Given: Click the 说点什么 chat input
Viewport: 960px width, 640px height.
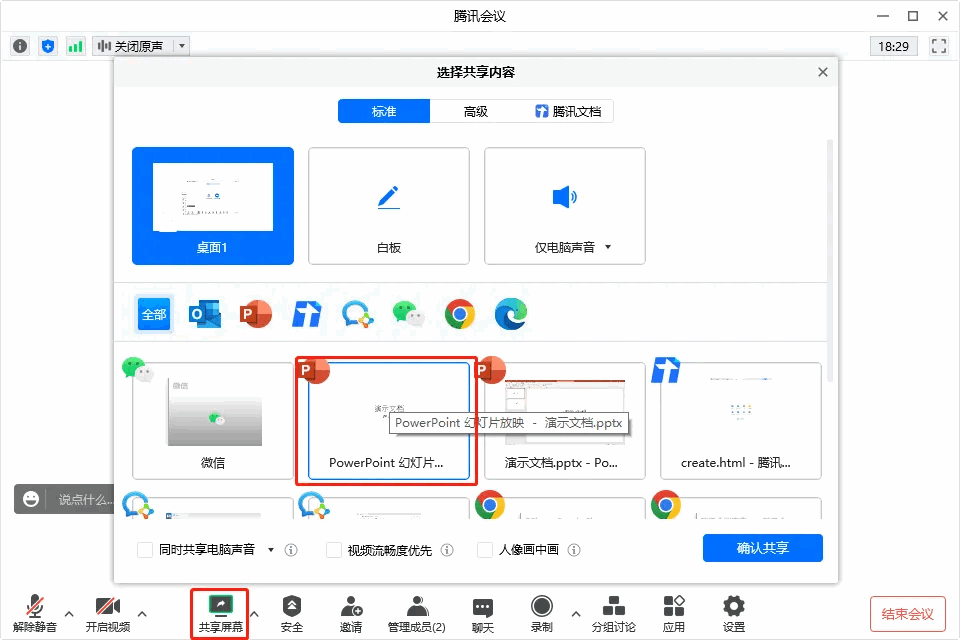Looking at the screenshot, I should pos(85,499).
